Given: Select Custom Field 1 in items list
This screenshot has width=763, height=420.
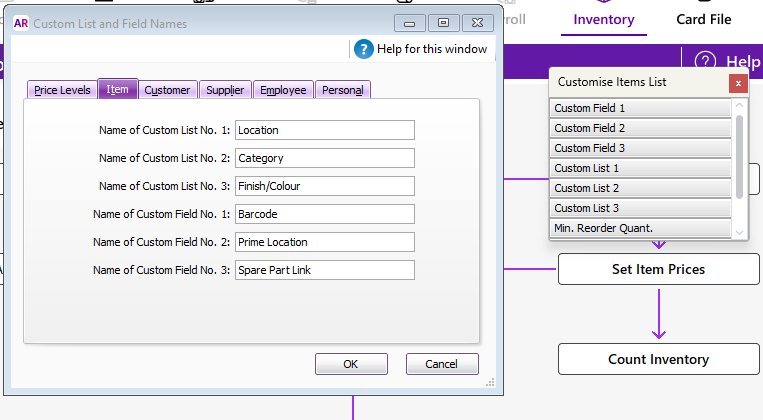Looking at the screenshot, I should pyautogui.click(x=640, y=108).
